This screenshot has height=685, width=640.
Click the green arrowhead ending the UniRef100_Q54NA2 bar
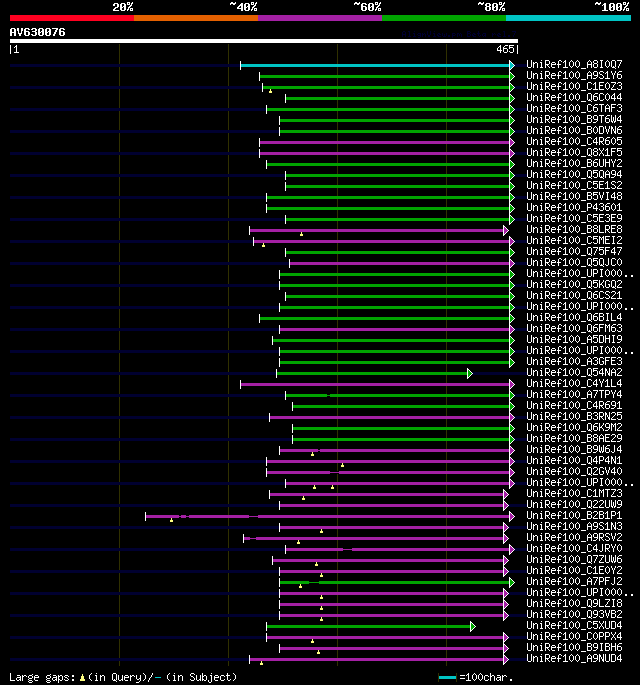coord(470,374)
